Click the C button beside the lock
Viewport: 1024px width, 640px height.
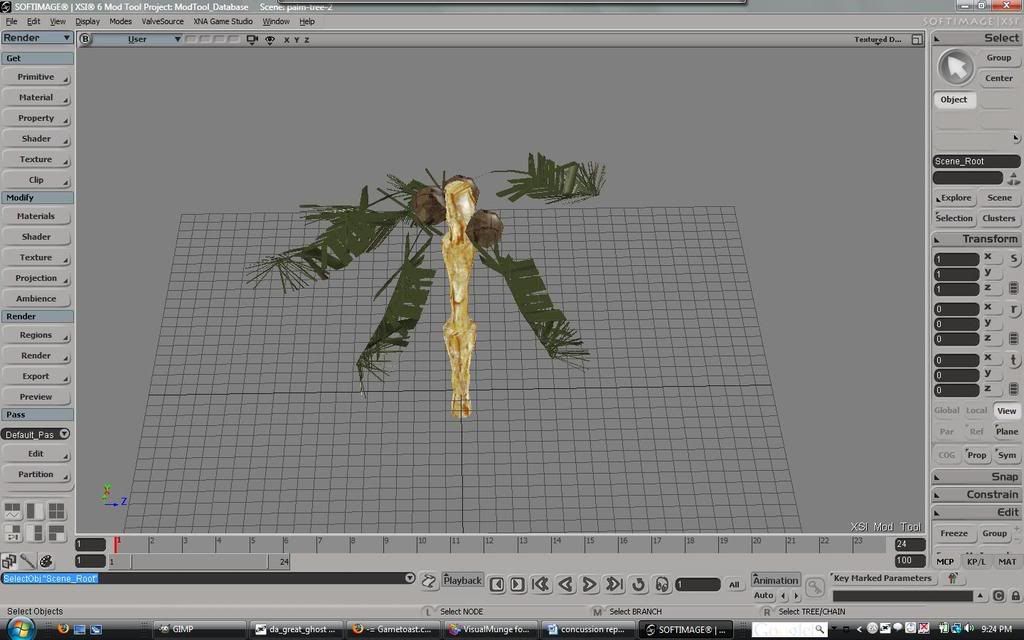pos(999,596)
